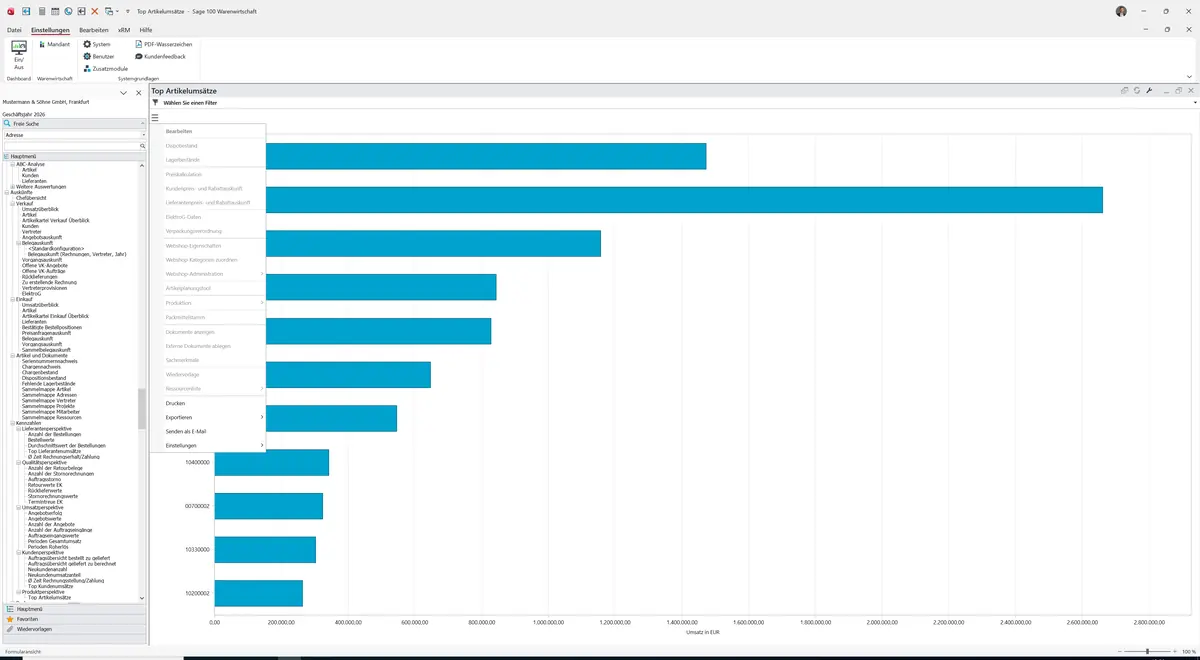Click the hamburger menu icon above the chart
The height and width of the screenshot is (660, 1200).
tap(155, 118)
